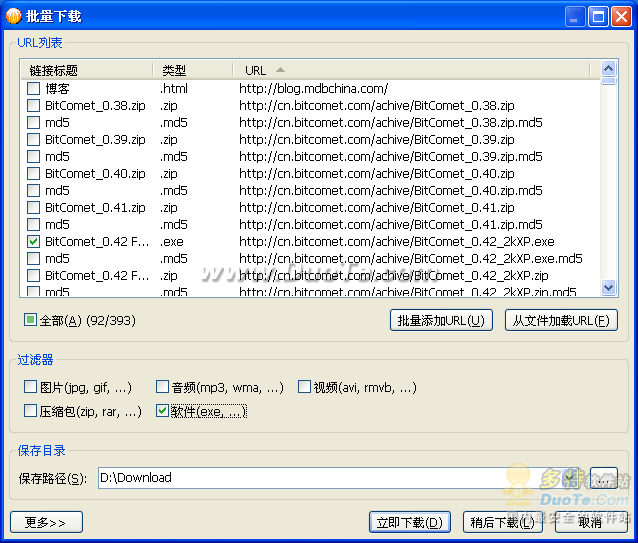The width and height of the screenshot is (638, 543).
Task: Enable the 音频(mp3, wma, ...) filter
Action: pos(162,387)
